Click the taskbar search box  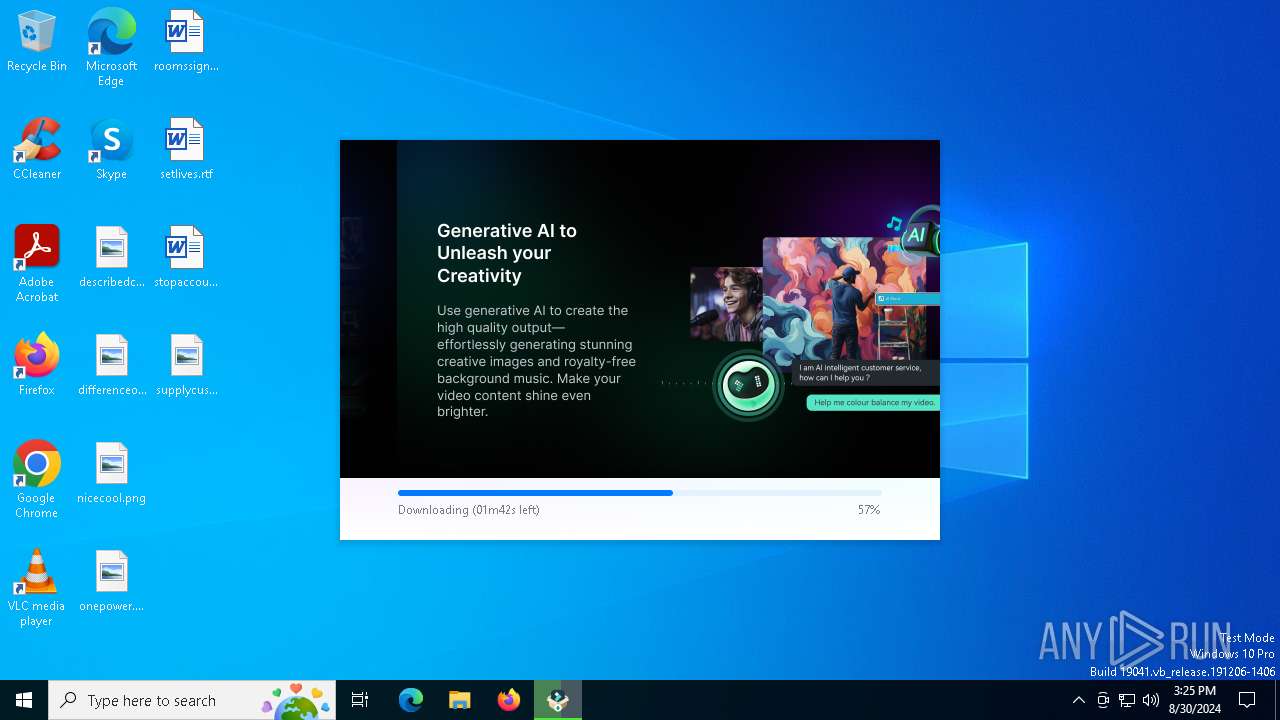pos(192,700)
